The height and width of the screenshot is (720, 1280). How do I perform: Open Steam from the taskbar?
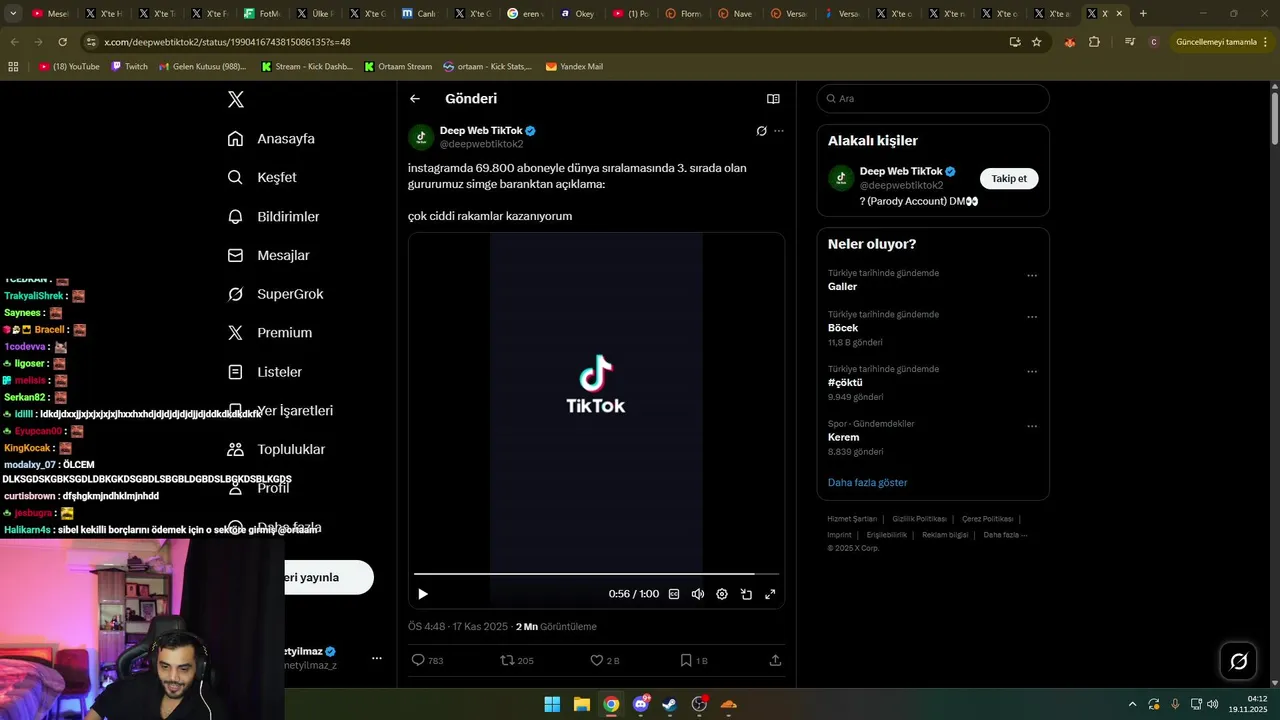coord(670,704)
